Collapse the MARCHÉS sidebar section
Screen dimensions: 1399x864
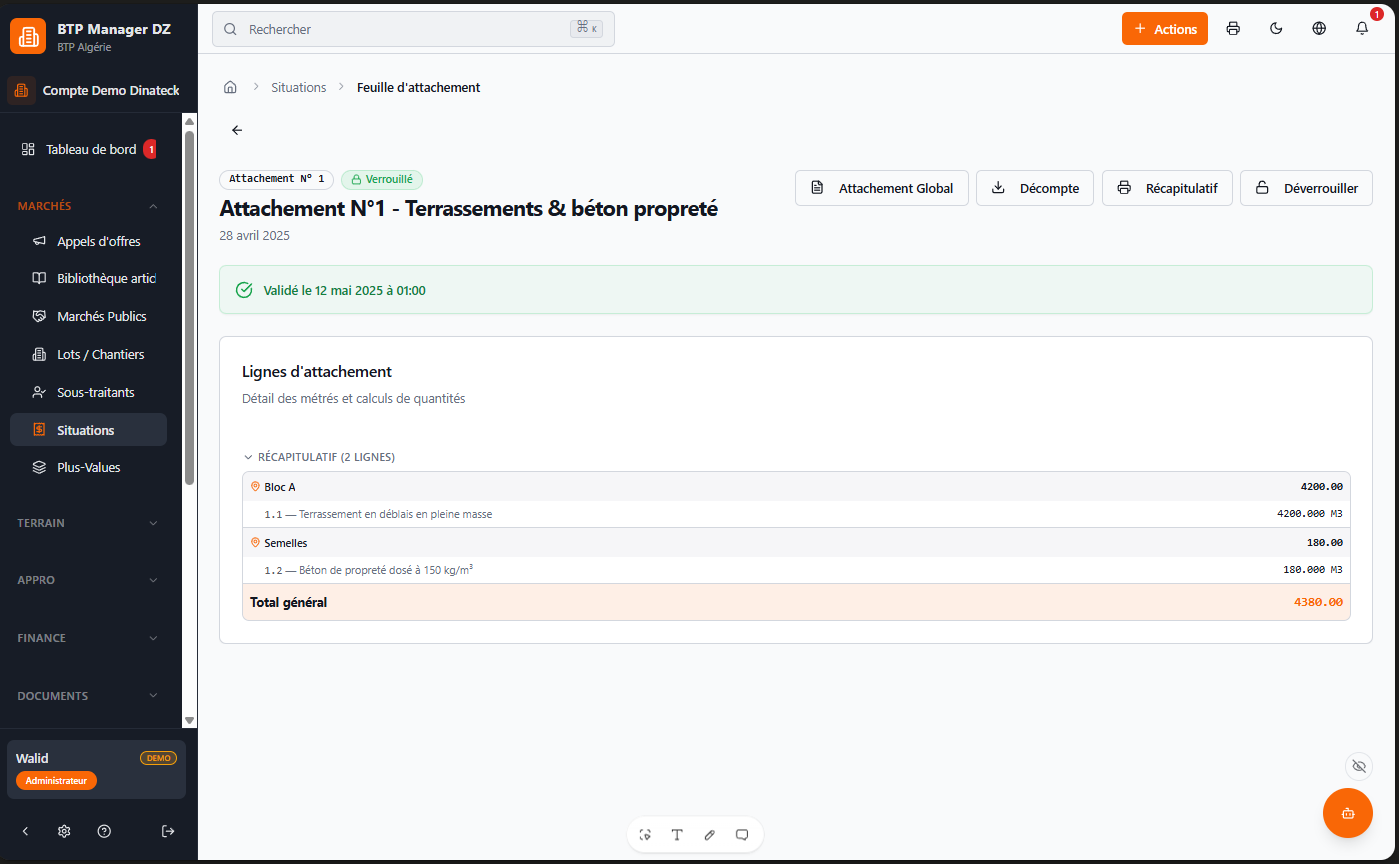coord(88,206)
